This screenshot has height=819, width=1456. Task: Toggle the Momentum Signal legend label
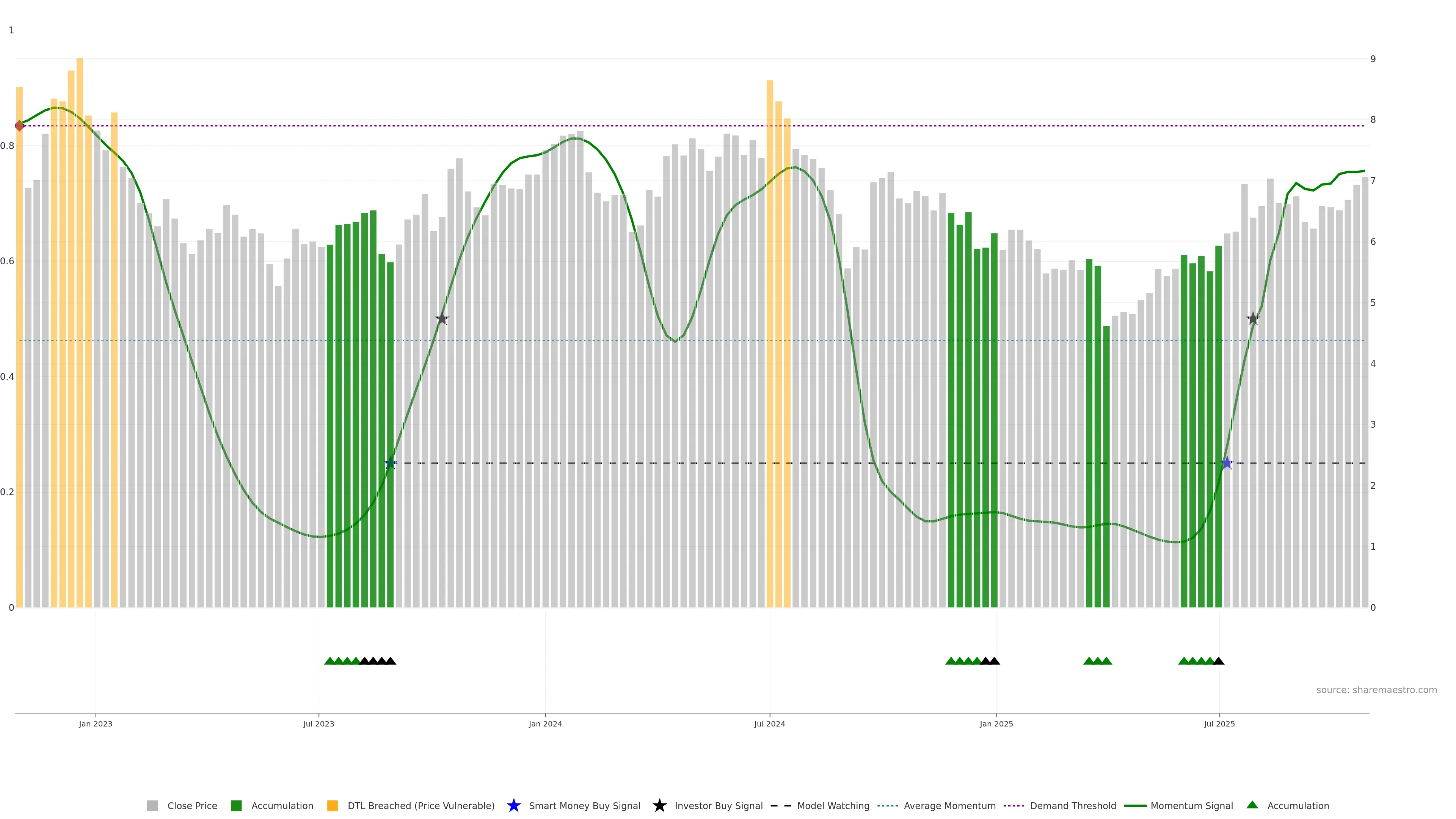point(1191,805)
